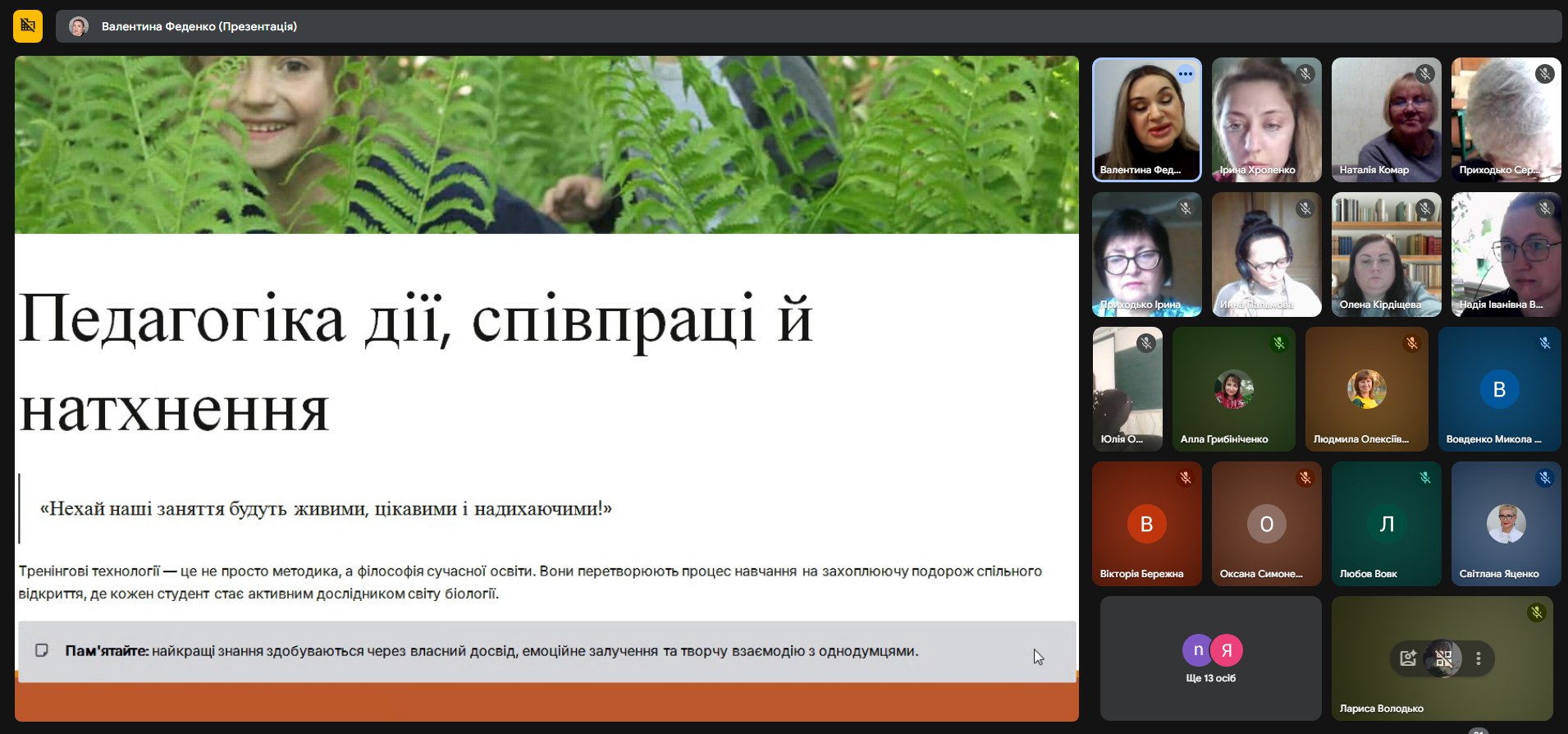Click the Людмила Олексіїв... participant tile
The width and height of the screenshot is (1568, 734).
click(1366, 389)
